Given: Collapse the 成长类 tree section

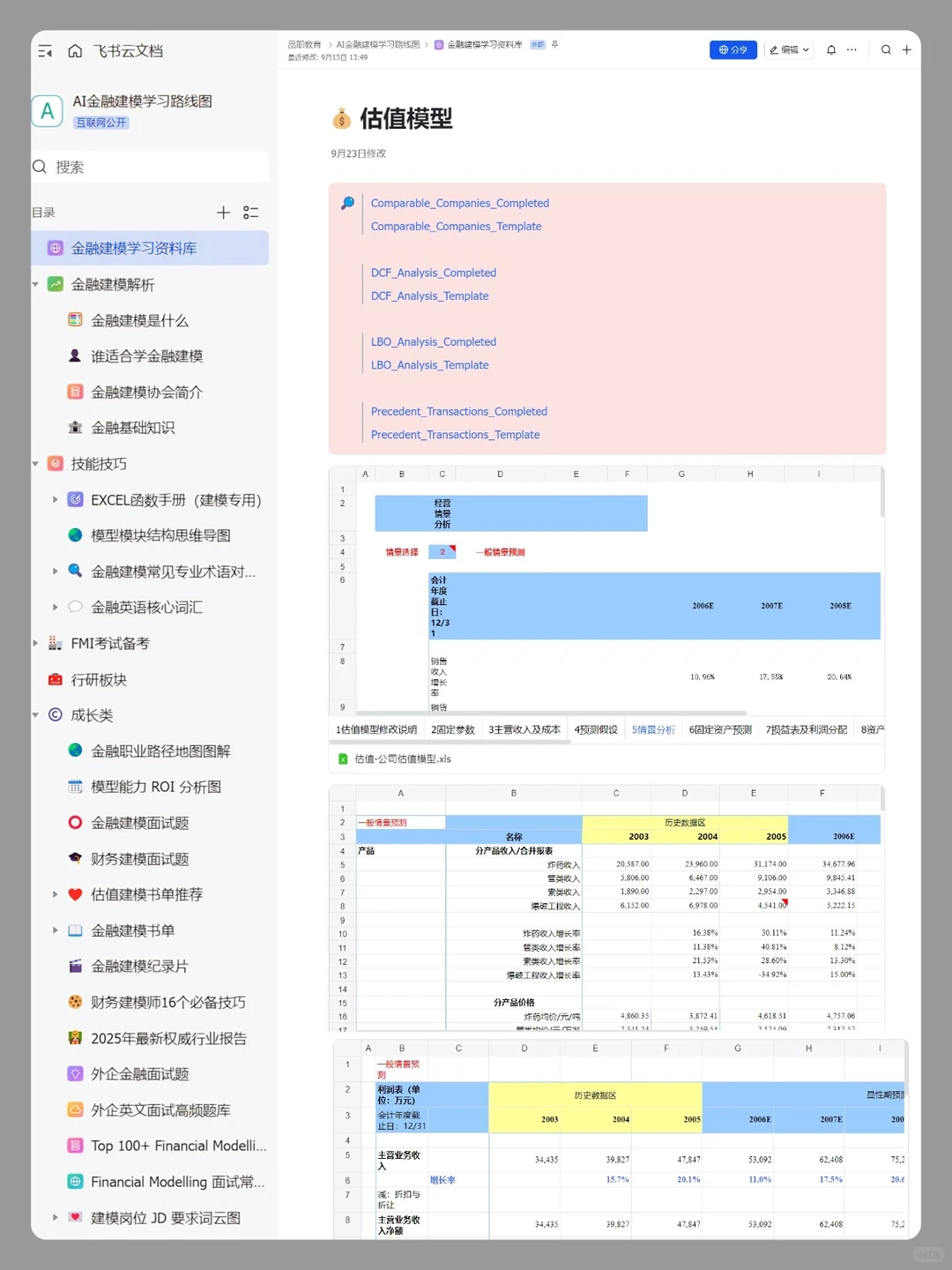Looking at the screenshot, I should point(35,715).
